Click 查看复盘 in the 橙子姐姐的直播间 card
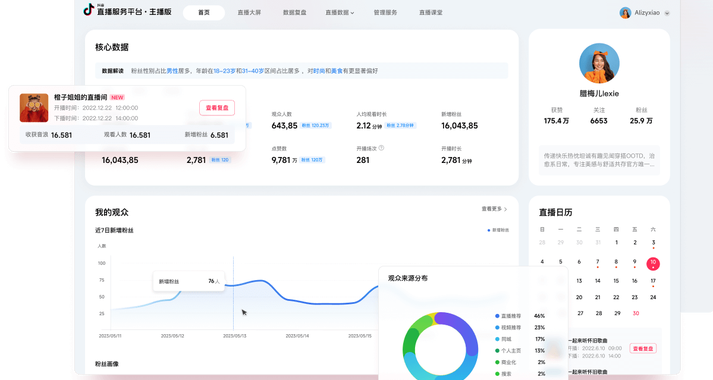The image size is (713, 380). [x=217, y=108]
